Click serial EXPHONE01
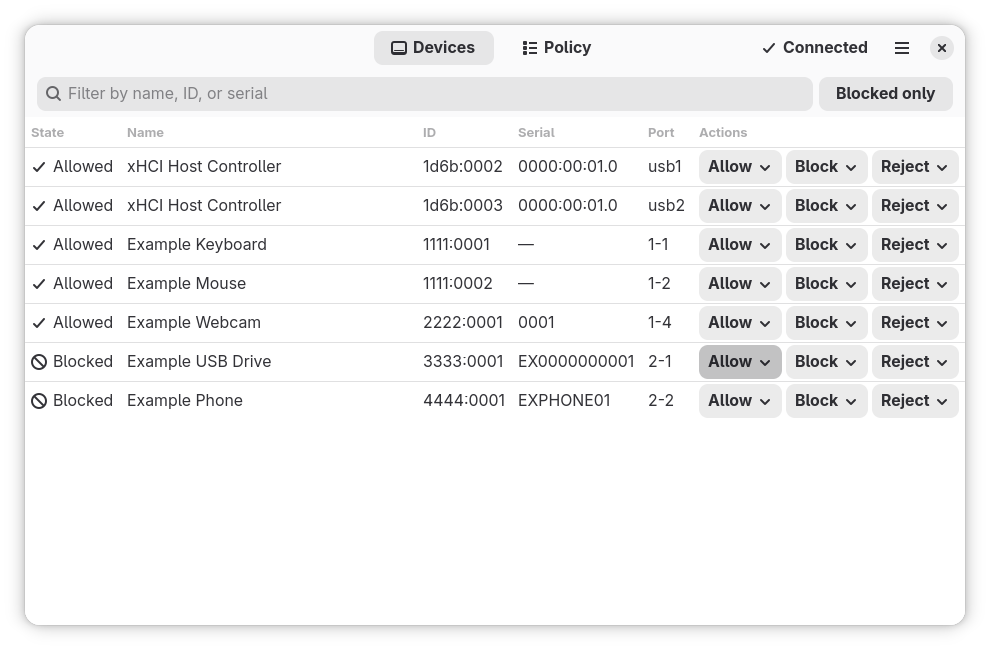The image size is (990, 650). click(x=564, y=401)
